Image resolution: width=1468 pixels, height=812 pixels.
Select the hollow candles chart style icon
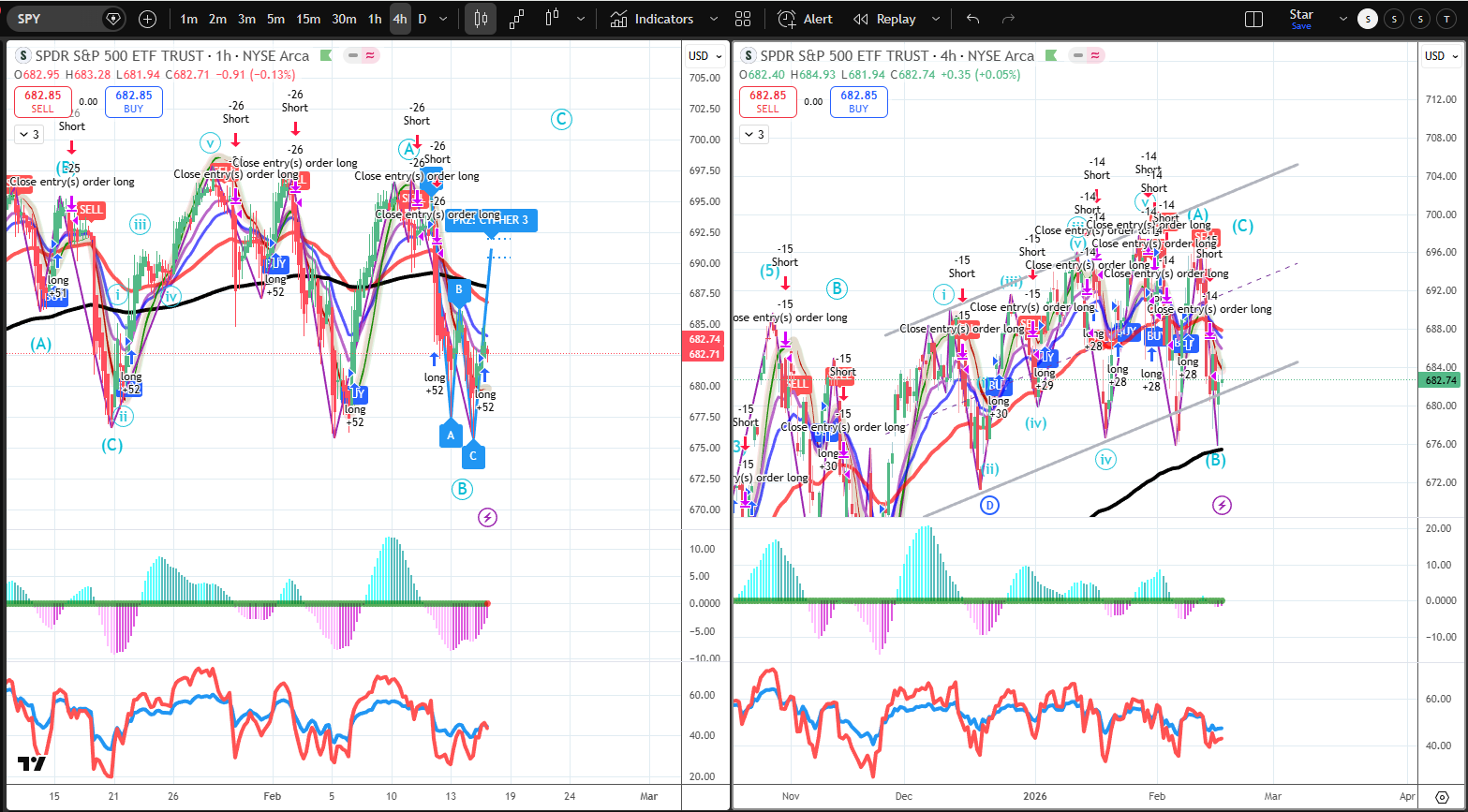(x=552, y=19)
